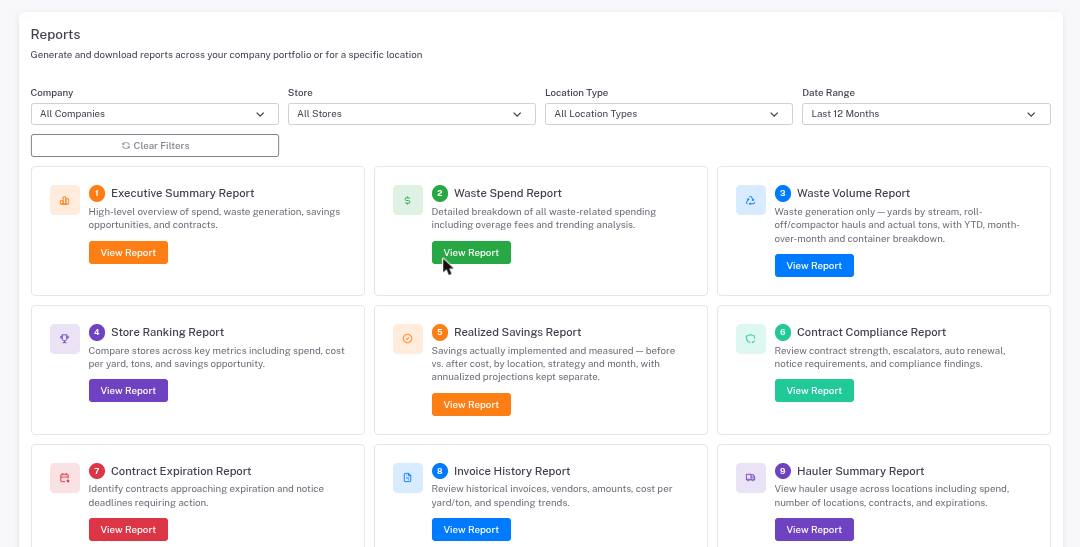1080x547 pixels.
Task: View the Executive Summary Report
Action: (x=128, y=253)
